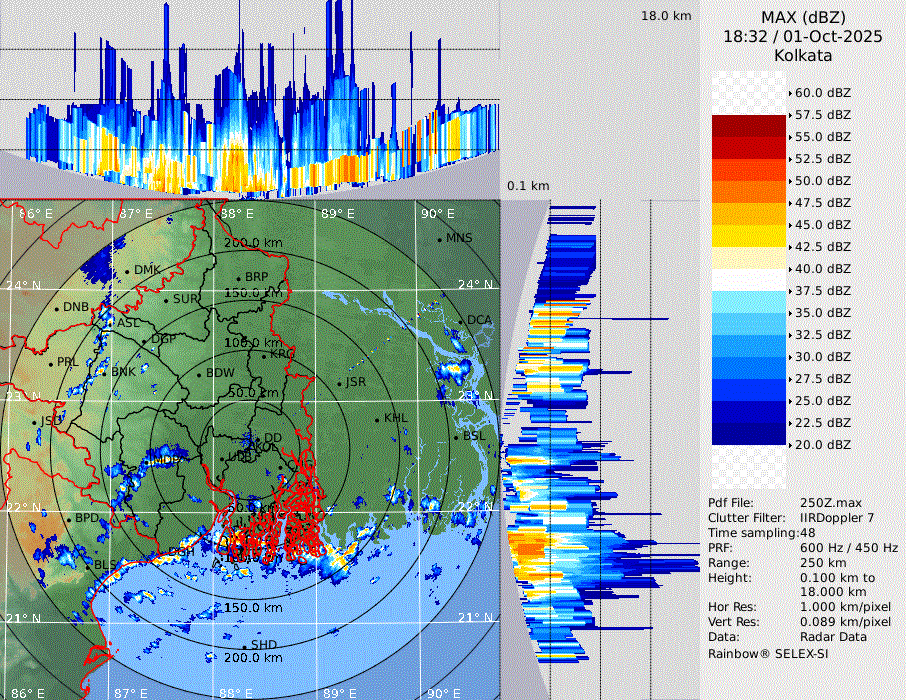This screenshot has height=700, width=906.
Task: Click the JSR station marker
Action: tap(338, 383)
